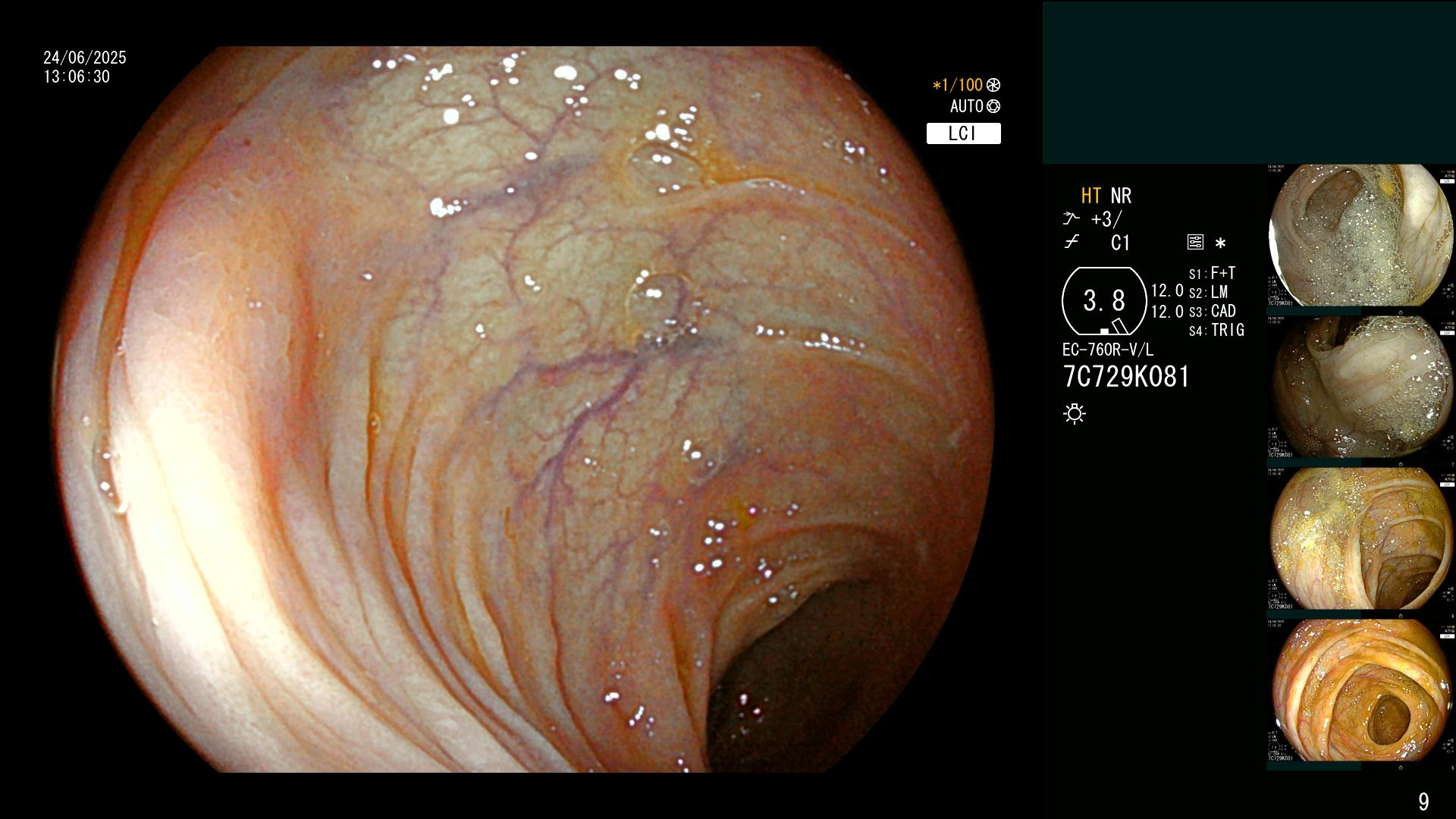Image resolution: width=1456 pixels, height=819 pixels.
Task: Click the page number 9
Action: [1423, 802]
